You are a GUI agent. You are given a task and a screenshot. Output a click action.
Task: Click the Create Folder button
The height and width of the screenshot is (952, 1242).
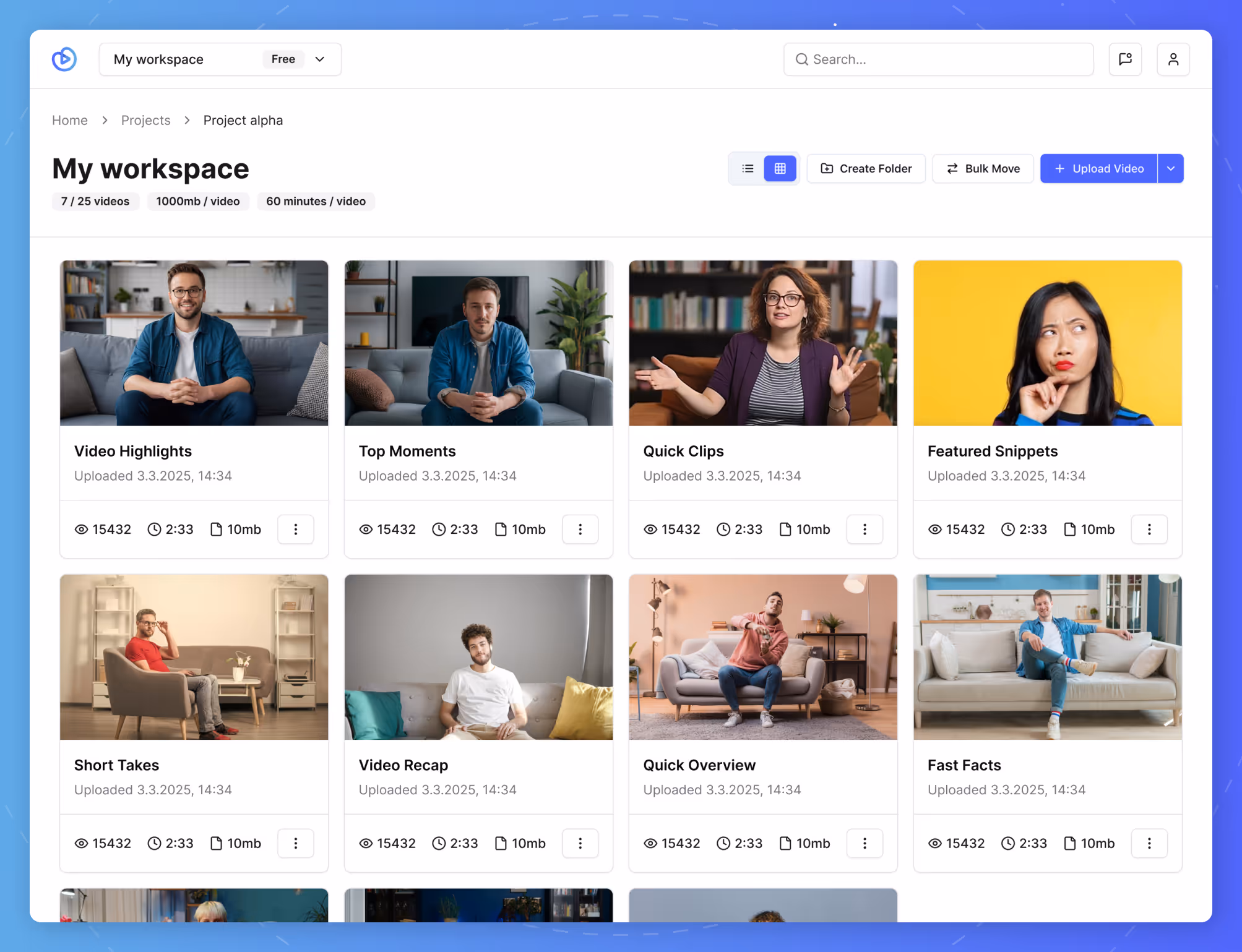tap(866, 168)
